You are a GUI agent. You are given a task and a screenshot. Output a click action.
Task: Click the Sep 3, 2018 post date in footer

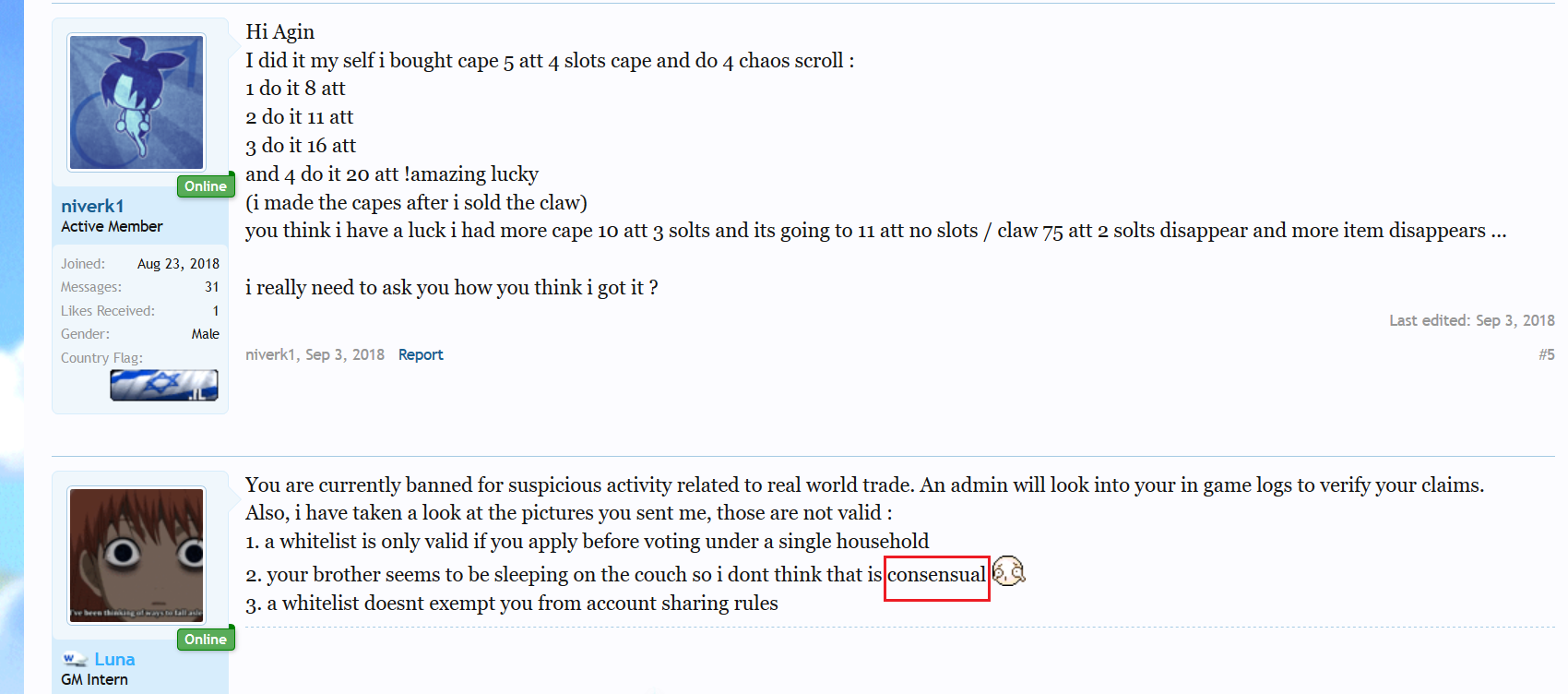345,354
